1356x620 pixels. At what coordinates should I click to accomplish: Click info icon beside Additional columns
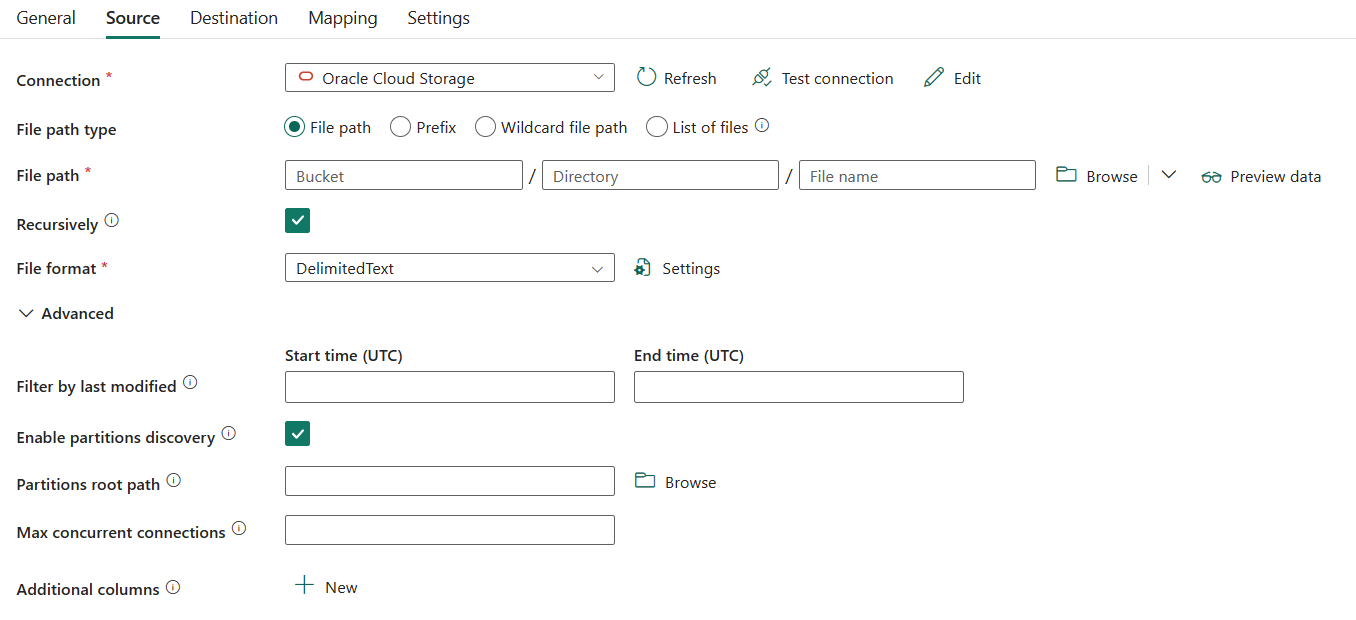173,587
